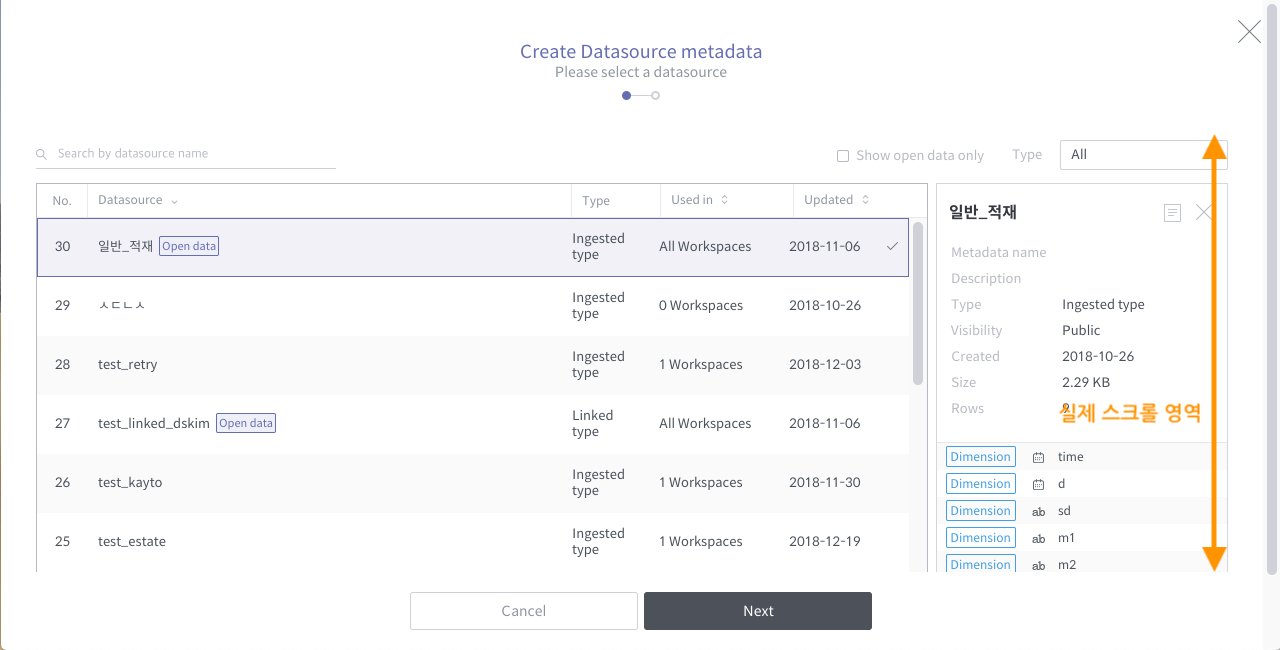The image size is (1280, 650).
Task: Close the 일반_적재 detail panel
Action: point(1204,212)
